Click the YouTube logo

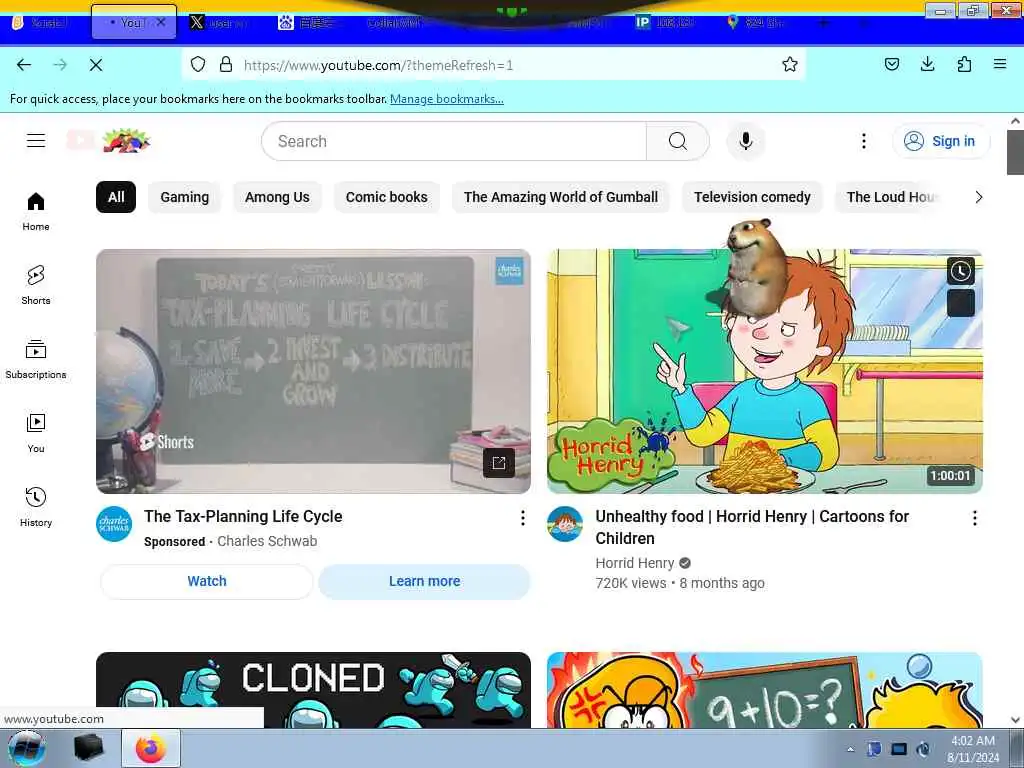coord(108,140)
